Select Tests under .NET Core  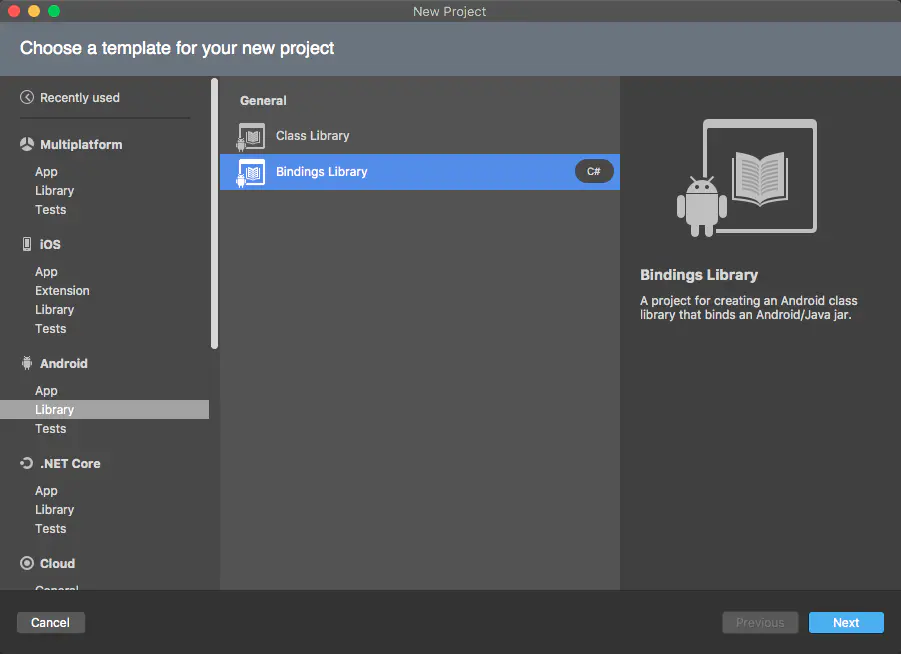[51, 529]
